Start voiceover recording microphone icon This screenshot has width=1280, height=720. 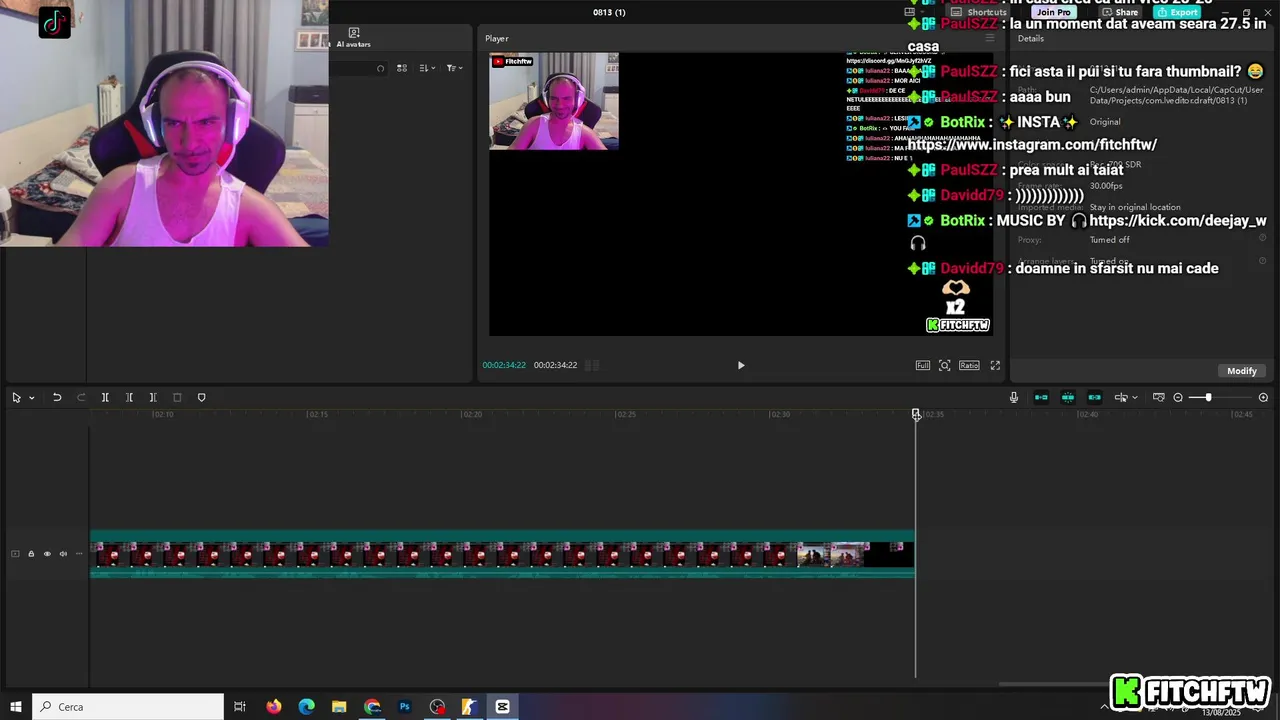pos(1013,398)
